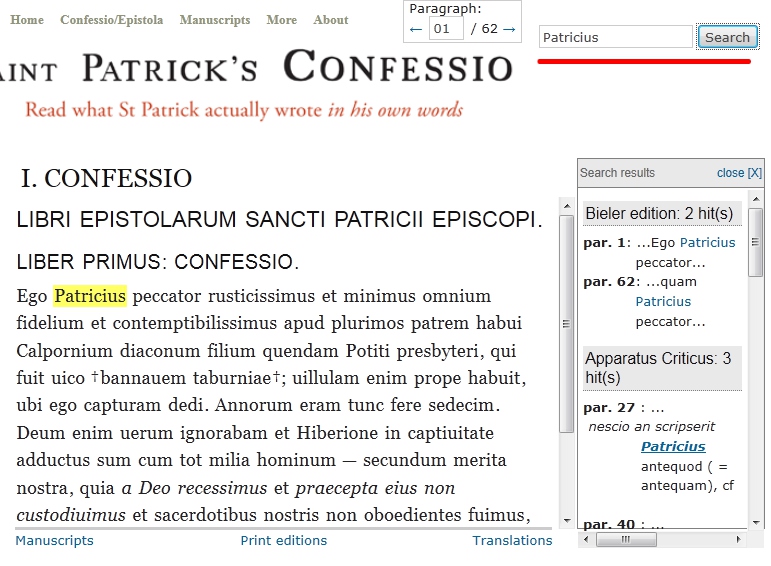This screenshot has height=566, width=771.
Task: Click search results horizontal scroll right arrow
Action: point(739,539)
